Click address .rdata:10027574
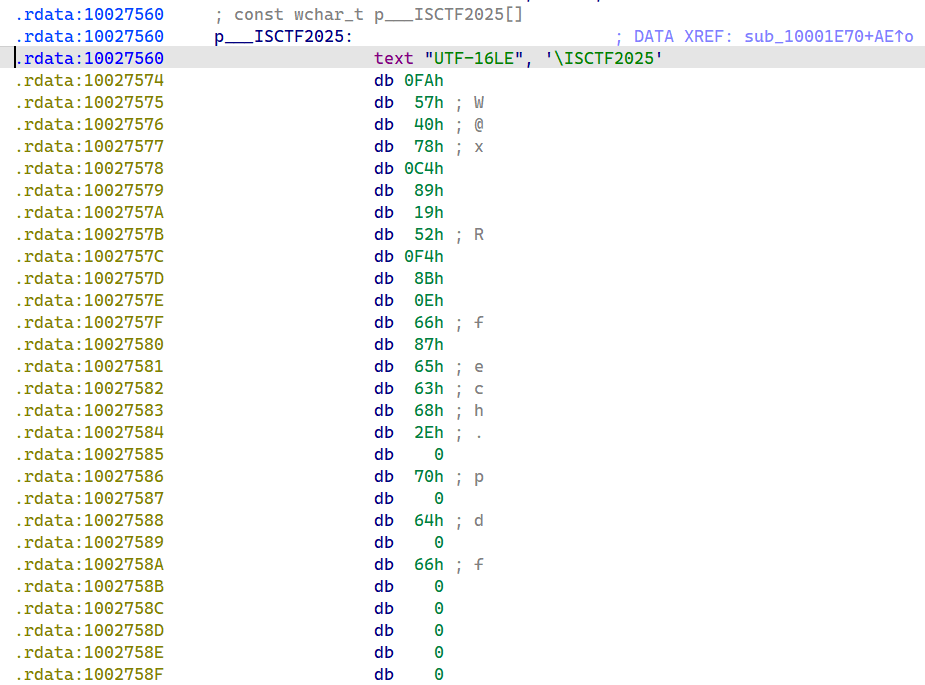Screen dimensions: 925x685 pyautogui.click(x=90, y=81)
